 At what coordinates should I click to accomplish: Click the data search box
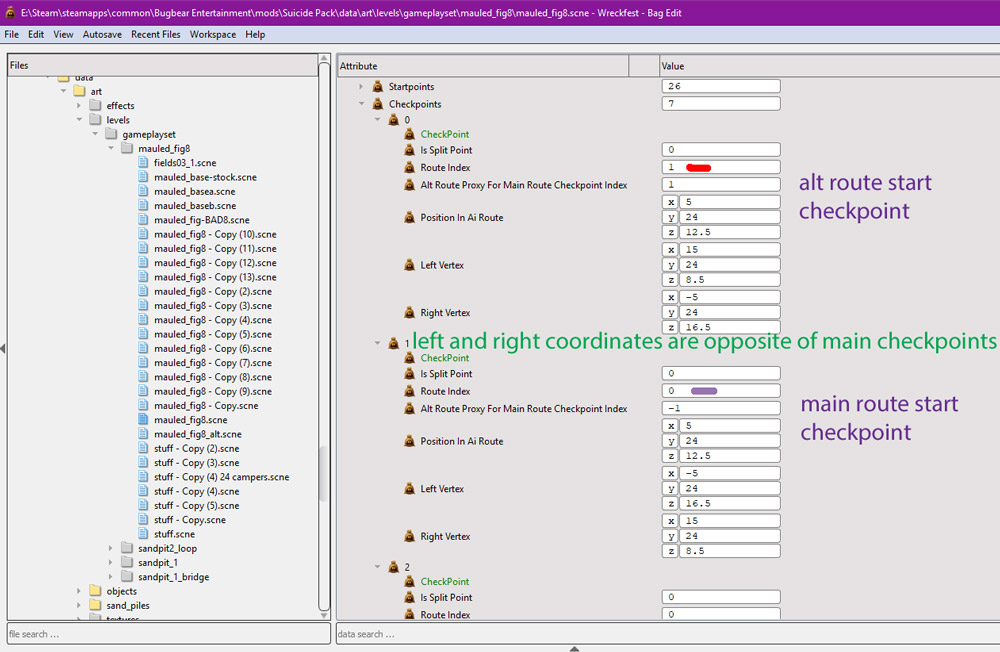click(x=668, y=634)
